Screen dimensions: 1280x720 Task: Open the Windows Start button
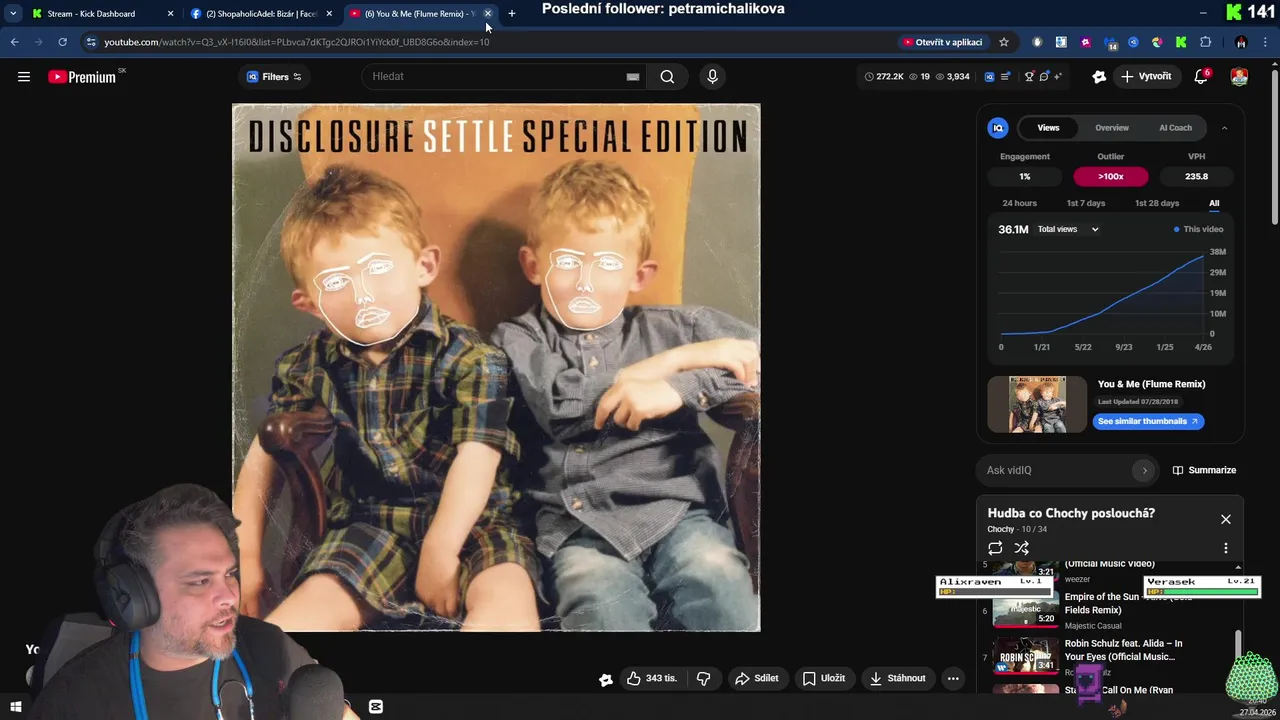tap(15, 707)
